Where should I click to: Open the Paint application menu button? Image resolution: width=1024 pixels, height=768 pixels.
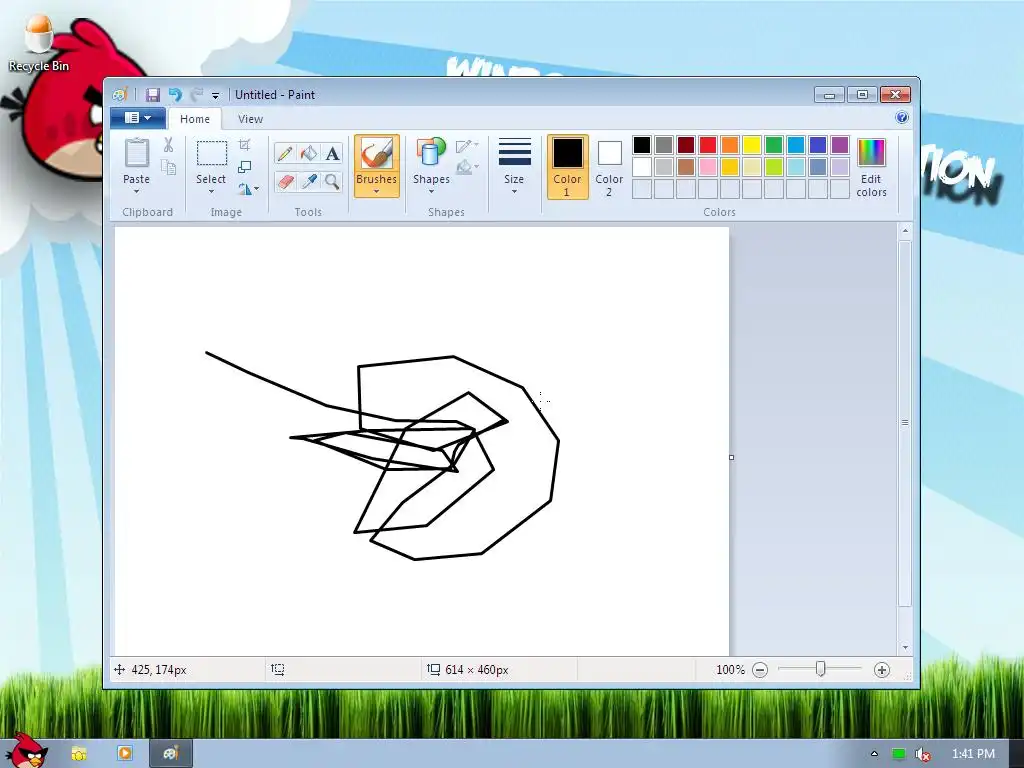pos(137,118)
